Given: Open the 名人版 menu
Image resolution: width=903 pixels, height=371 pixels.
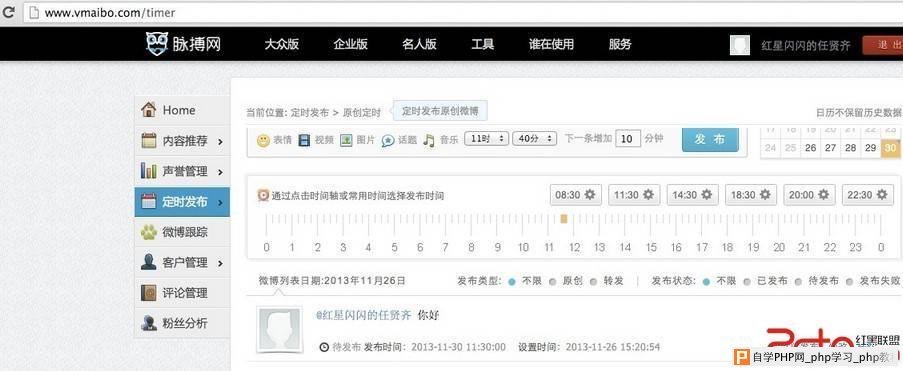Looking at the screenshot, I should [x=419, y=44].
